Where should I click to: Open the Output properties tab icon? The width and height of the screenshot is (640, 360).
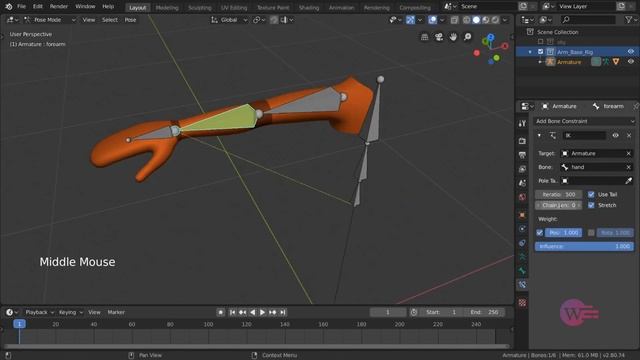(x=522, y=155)
